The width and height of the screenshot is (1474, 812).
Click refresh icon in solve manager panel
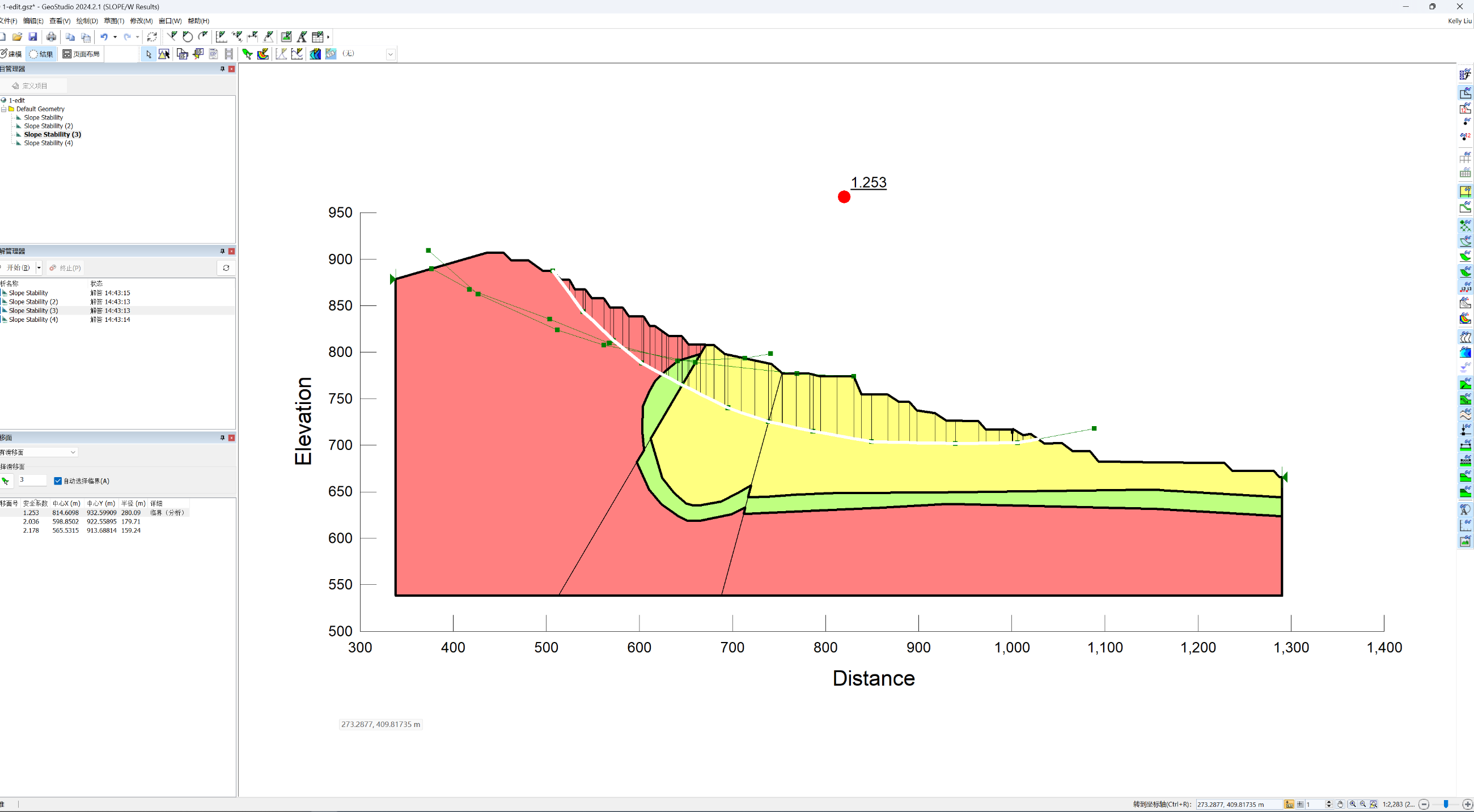pyautogui.click(x=226, y=267)
